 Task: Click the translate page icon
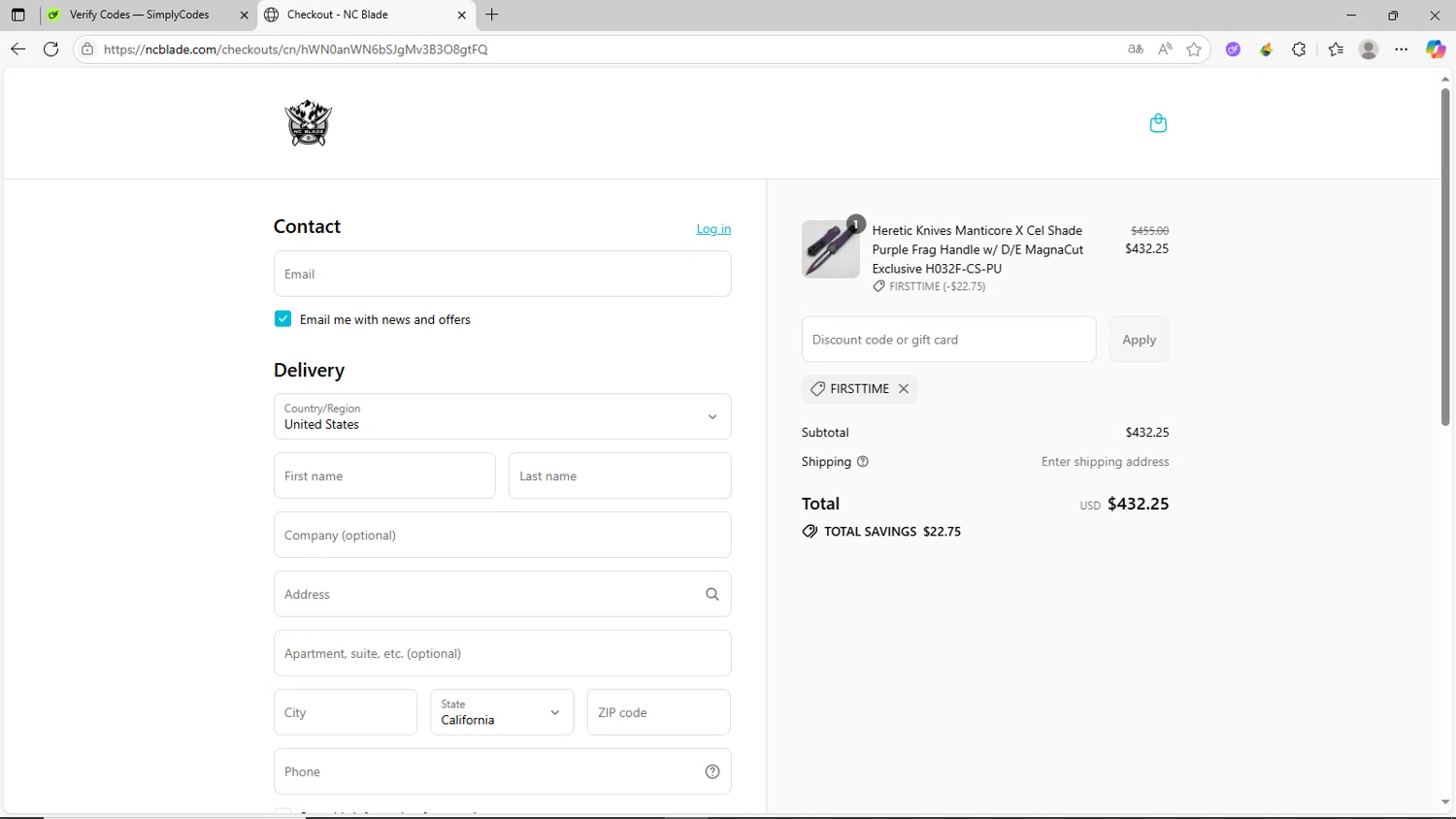[x=1136, y=49]
